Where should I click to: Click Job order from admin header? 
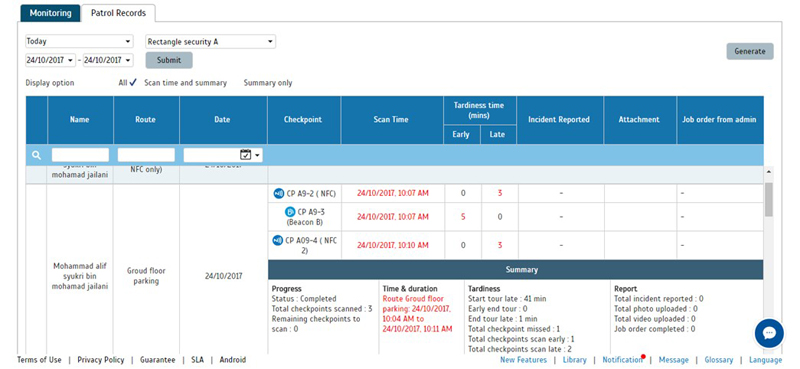click(719, 120)
